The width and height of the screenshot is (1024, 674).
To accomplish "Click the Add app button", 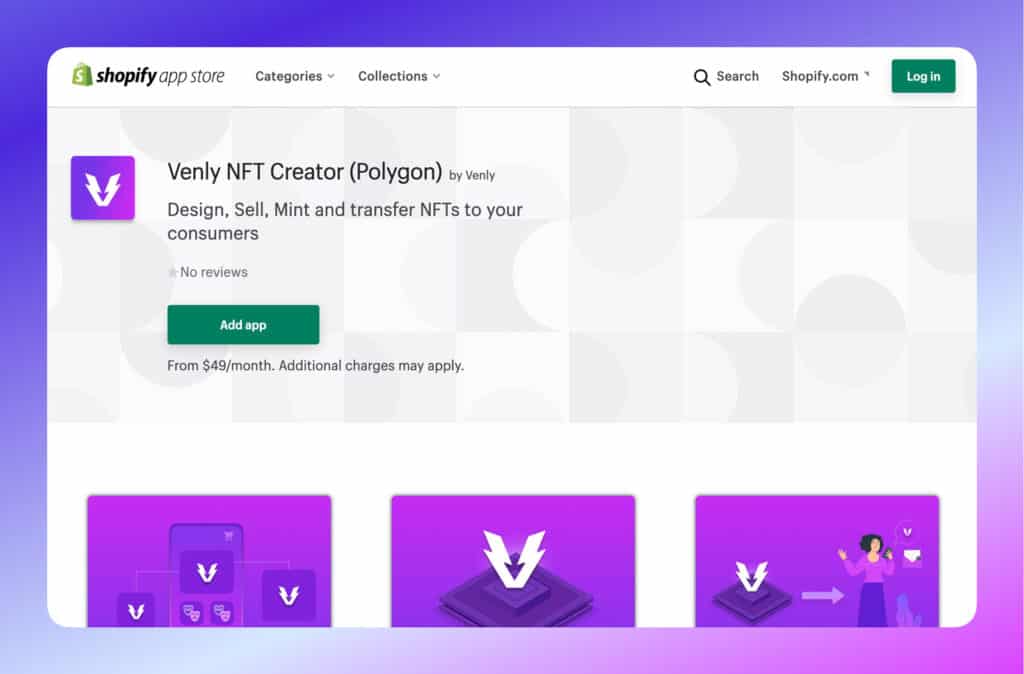I will pyautogui.click(x=243, y=325).
